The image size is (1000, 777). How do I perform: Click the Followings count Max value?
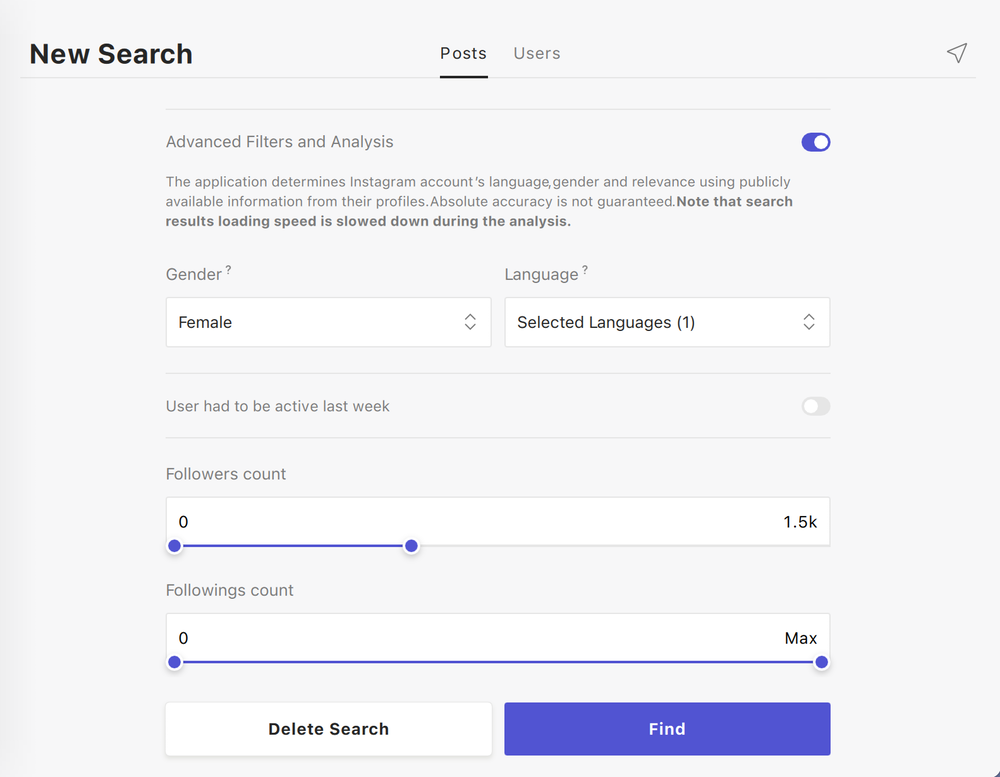(800, 638)
